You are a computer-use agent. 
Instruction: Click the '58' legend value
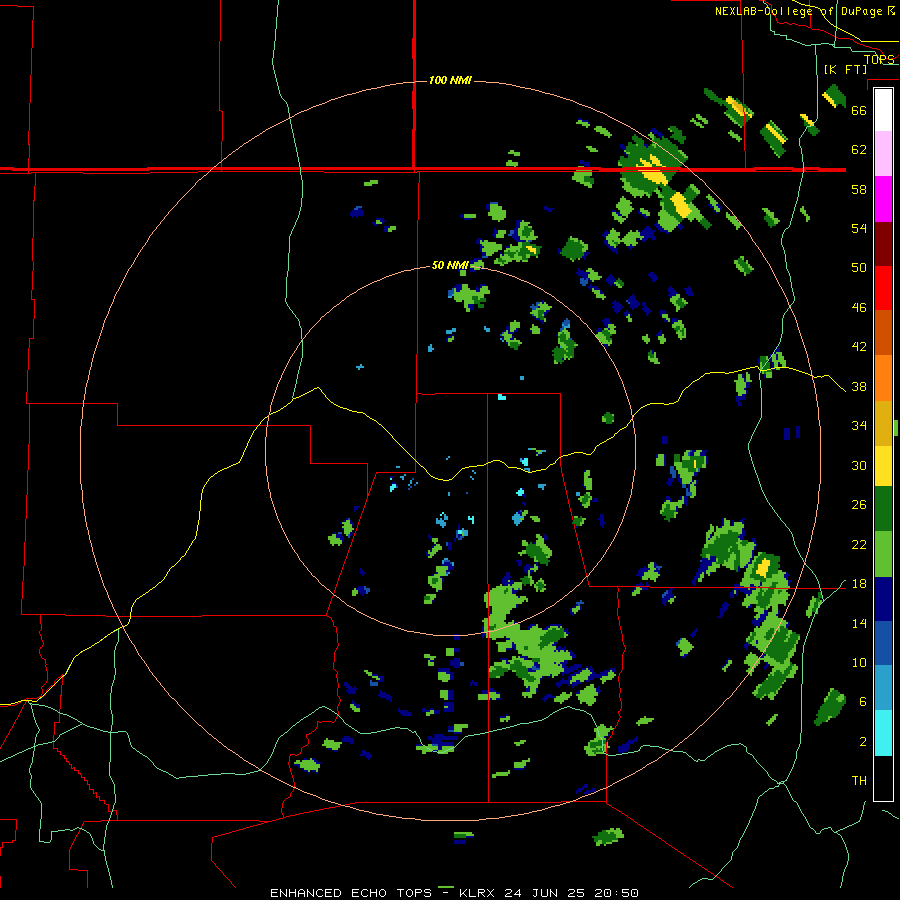[x=859, y=189]
